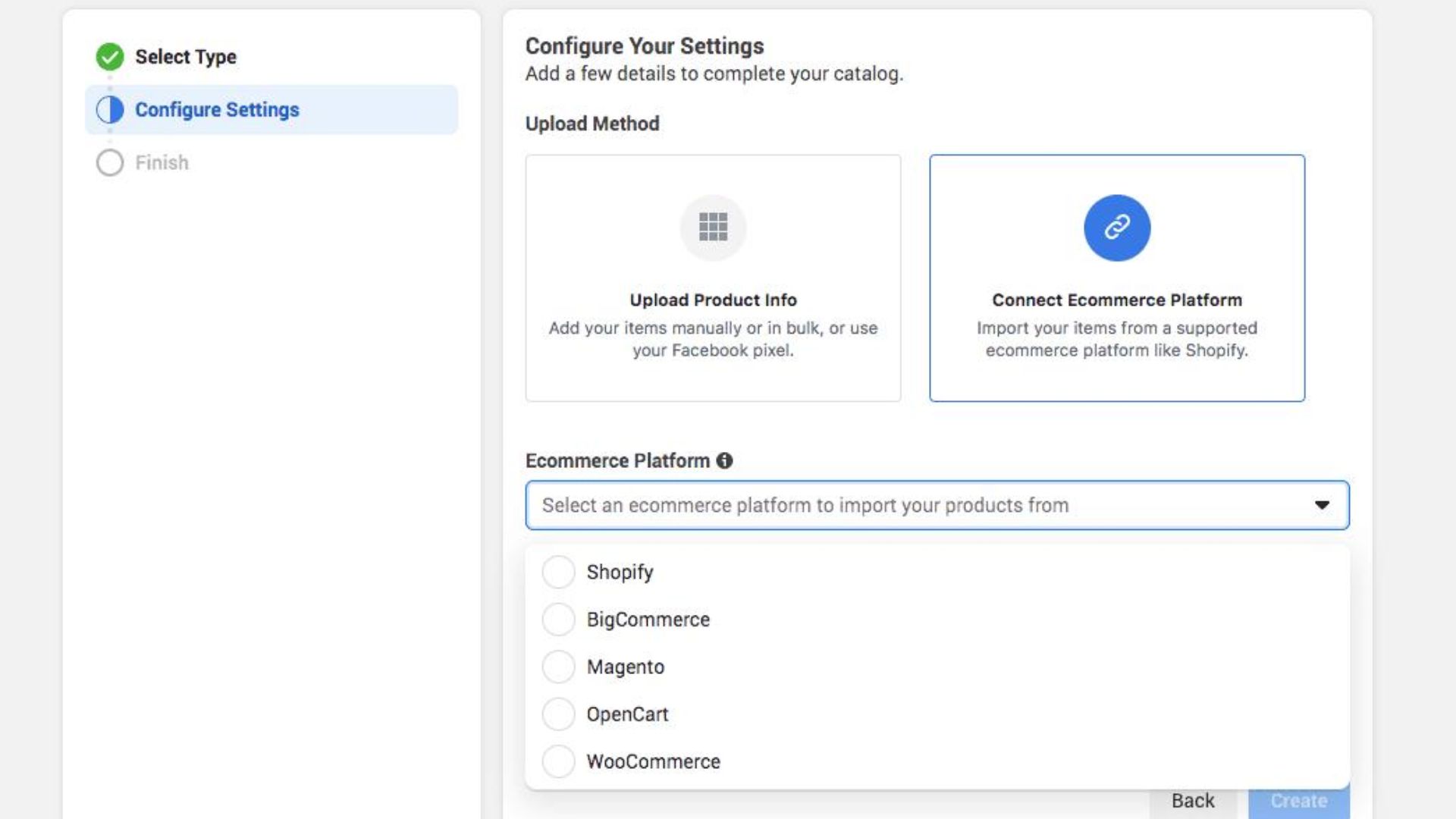The image size is (1456, 819).
Task: Open the Configure Settings step
Action: point(217,110)
